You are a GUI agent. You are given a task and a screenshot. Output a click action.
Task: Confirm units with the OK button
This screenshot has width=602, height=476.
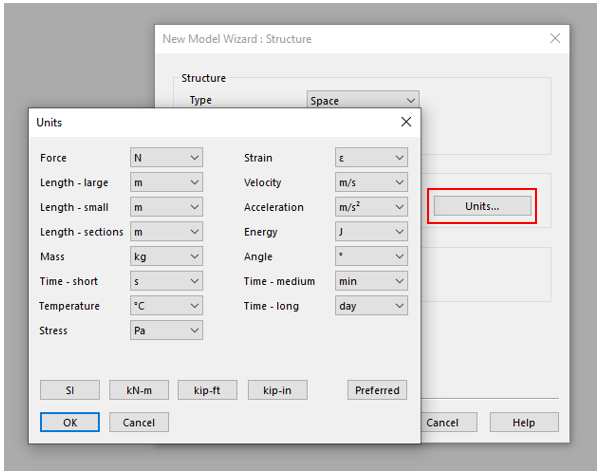coord(70,422)
